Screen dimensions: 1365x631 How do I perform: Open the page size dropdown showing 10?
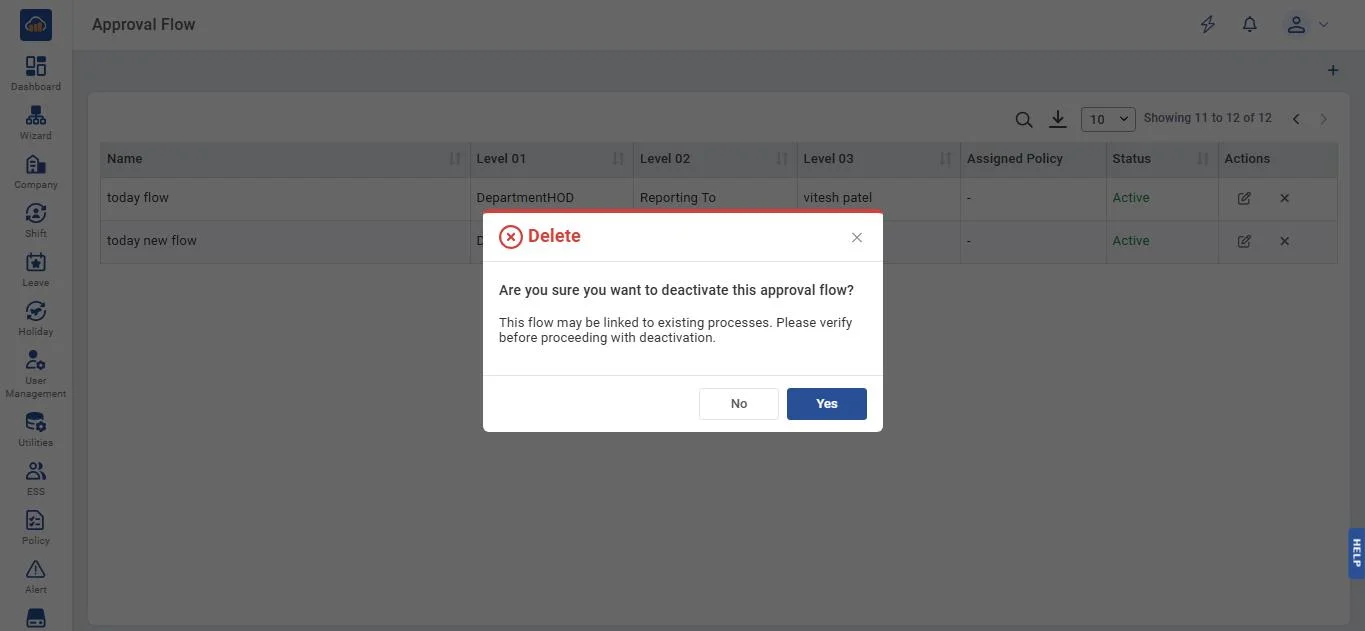pos(1107,119)
